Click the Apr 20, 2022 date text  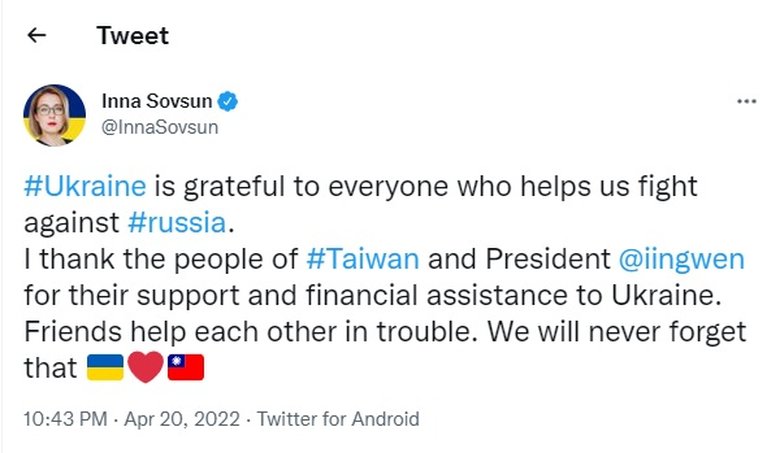coord(180,419)
